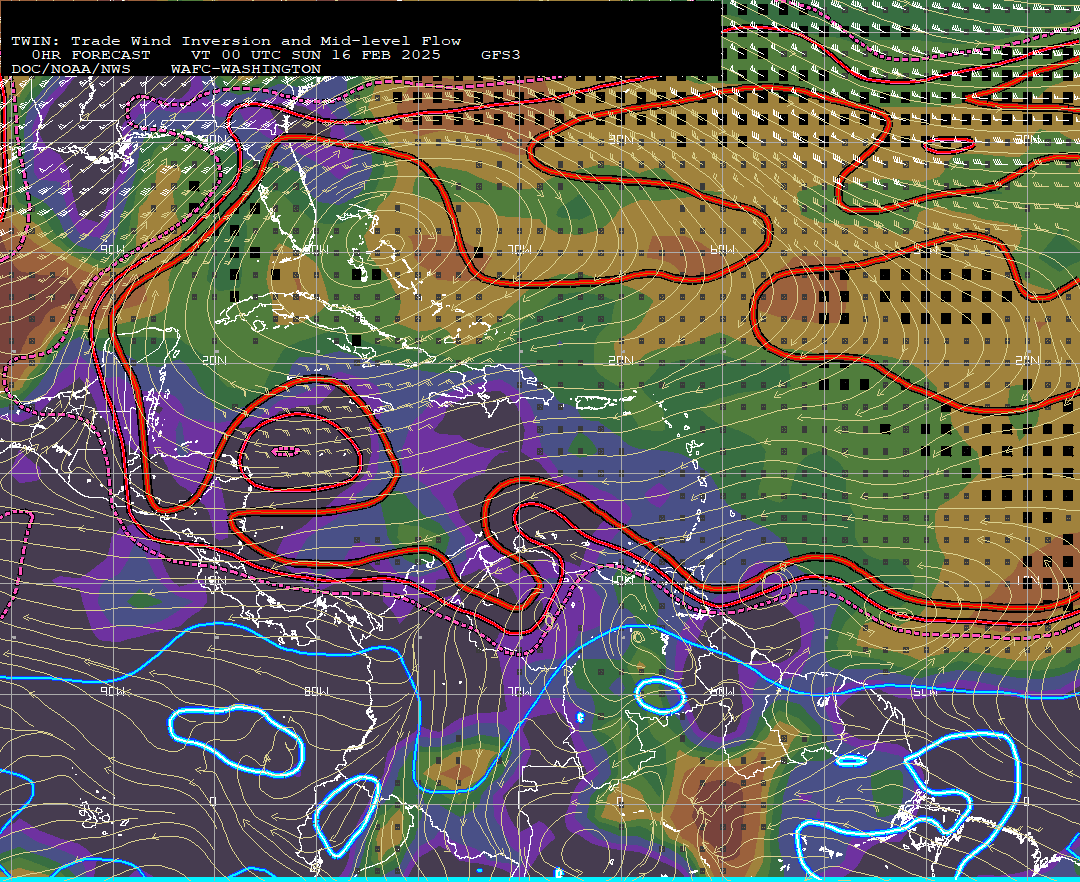Click the '70W' longitude label over Colombia
This screenshot has width=1080, height=882.
coord(520,691)
